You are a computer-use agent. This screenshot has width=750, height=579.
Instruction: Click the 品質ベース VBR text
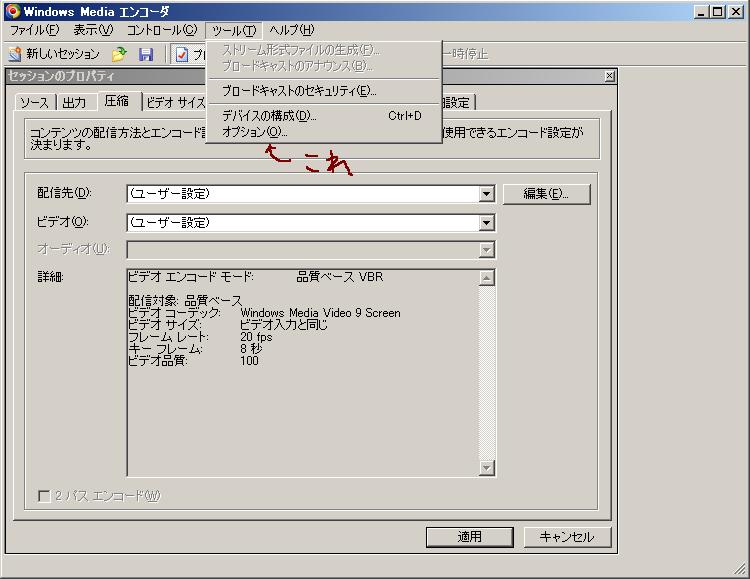click(340, 277)
